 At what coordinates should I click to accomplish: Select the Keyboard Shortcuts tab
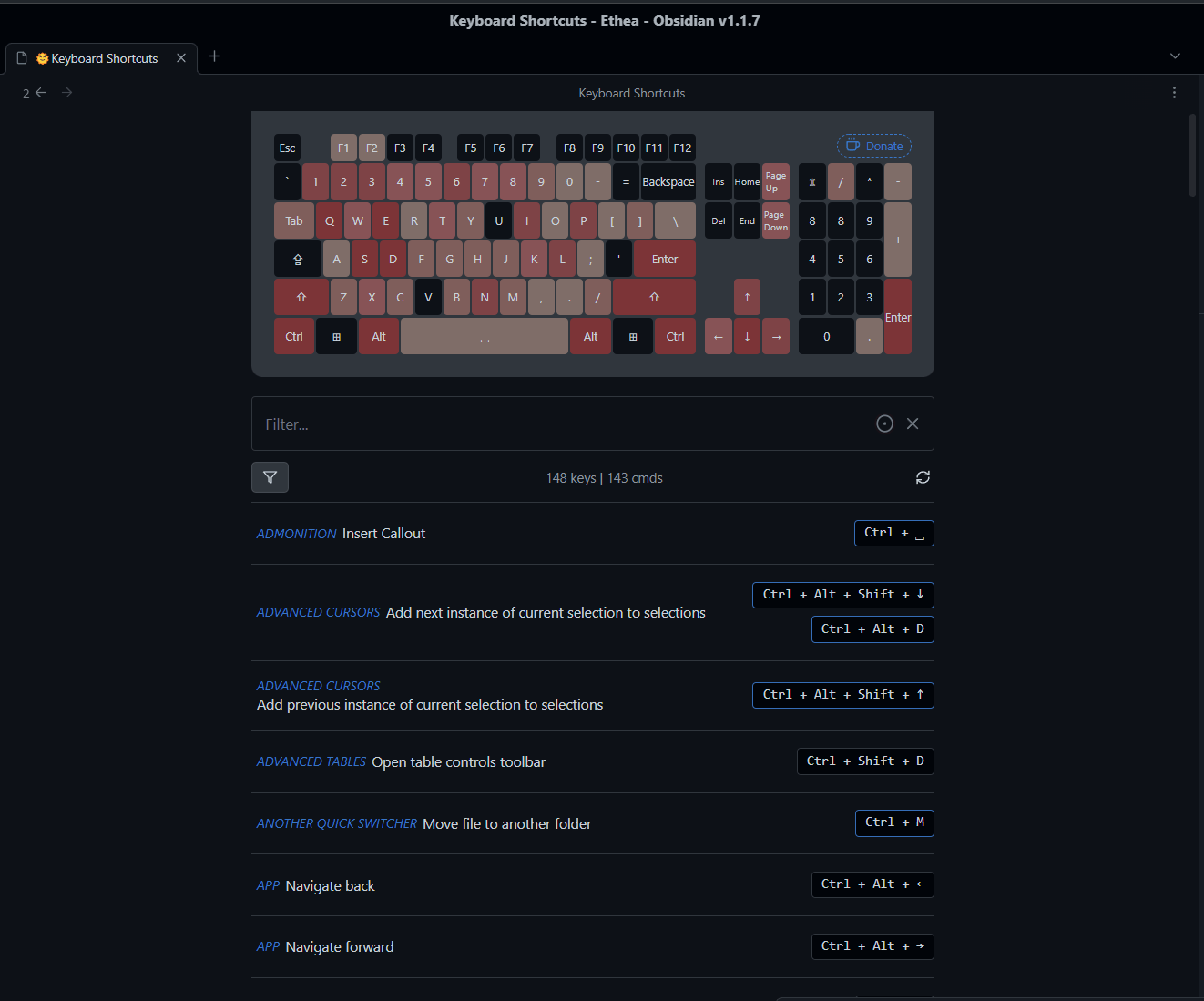coord(101,58)
